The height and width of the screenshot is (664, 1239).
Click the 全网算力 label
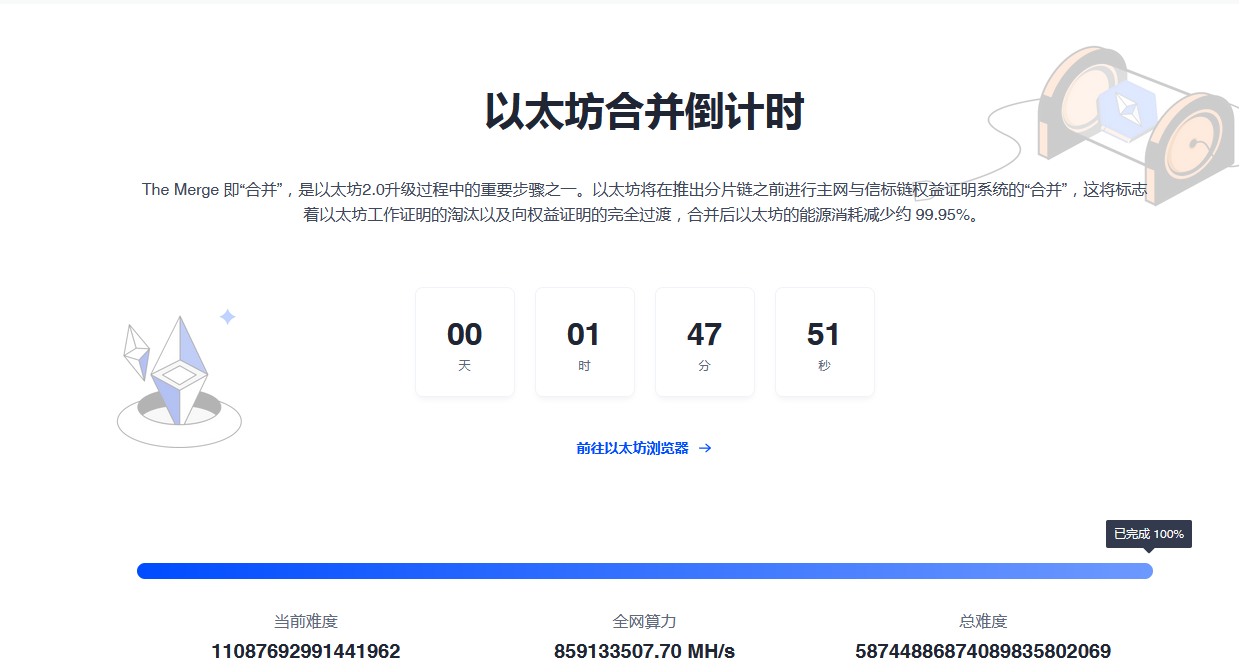click(645, 621)
